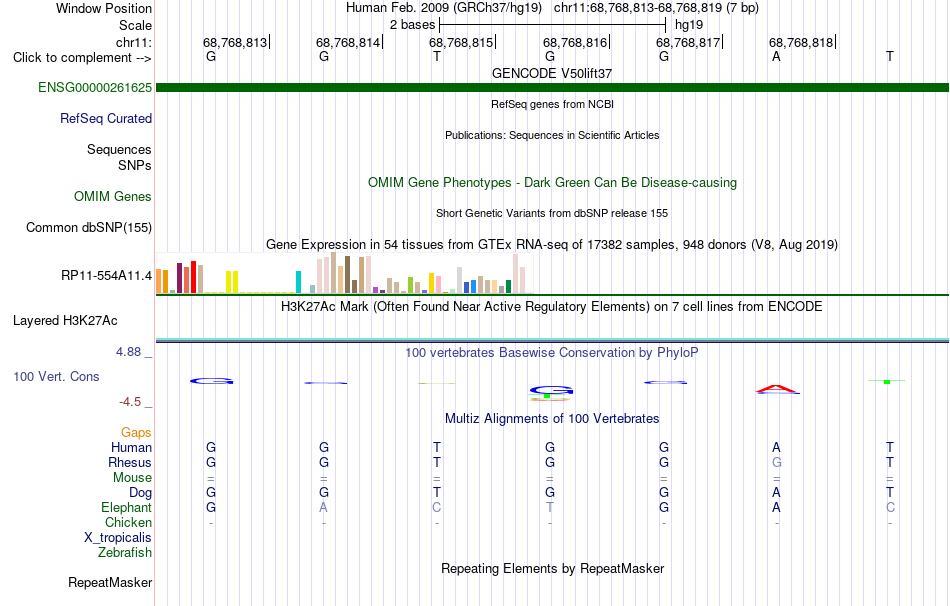
Task: Select the Common dbSNP(155) track label
Action: 89,227
